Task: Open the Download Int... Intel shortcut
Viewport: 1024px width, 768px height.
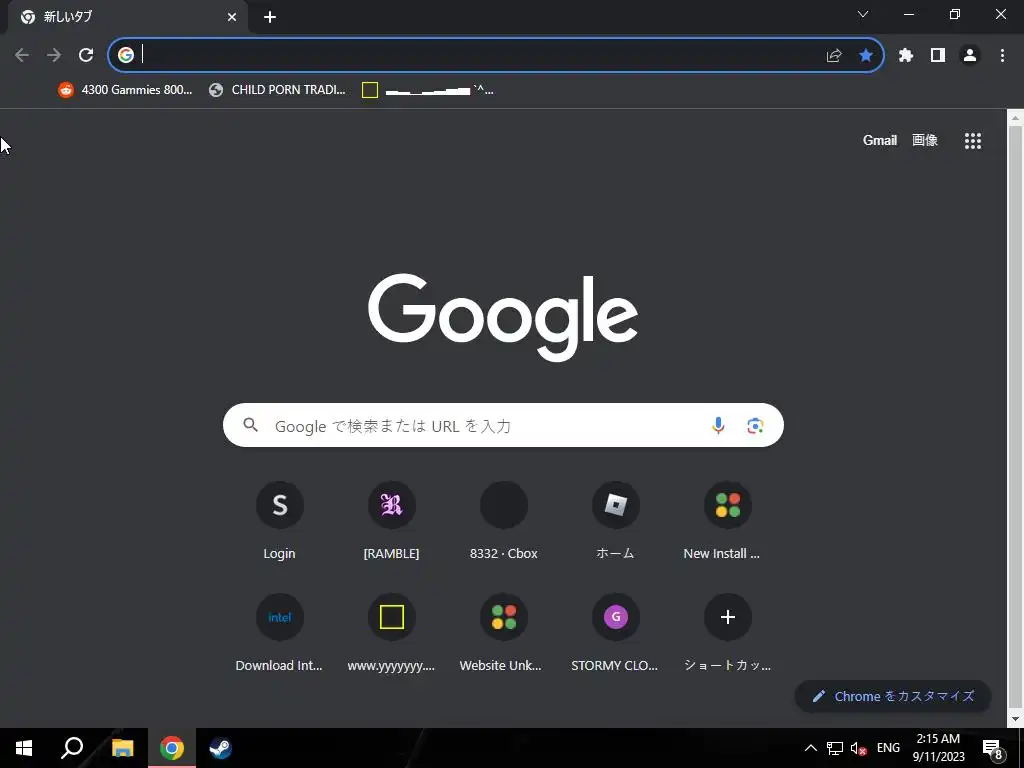Action: pos(280,633)
